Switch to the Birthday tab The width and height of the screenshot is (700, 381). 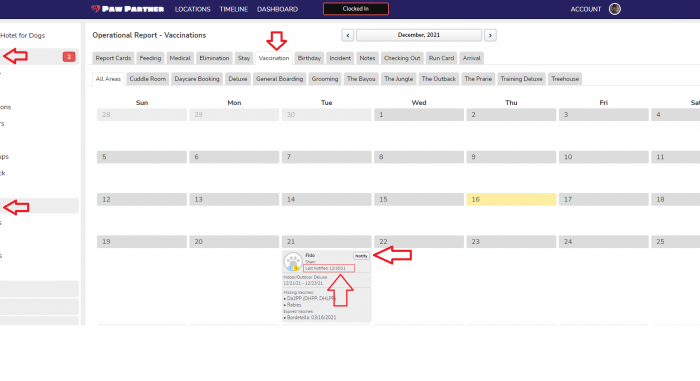[309, 58]
